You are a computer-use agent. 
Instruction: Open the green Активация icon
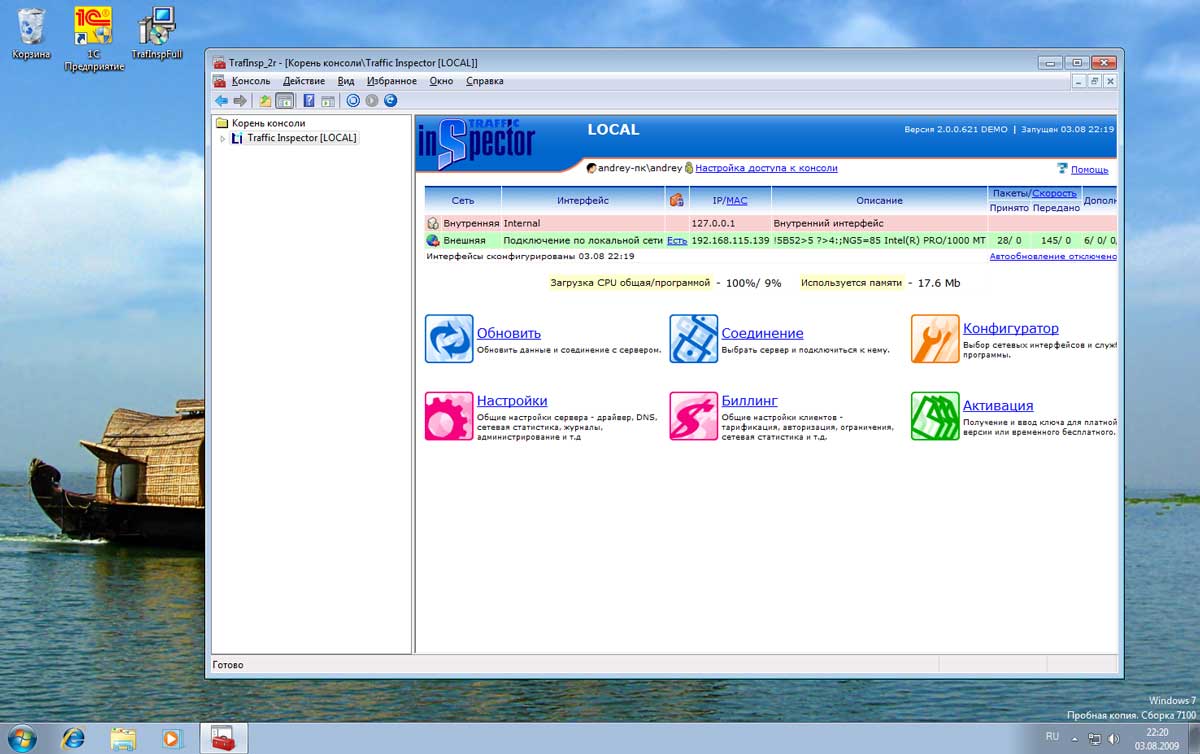[935, 416]
